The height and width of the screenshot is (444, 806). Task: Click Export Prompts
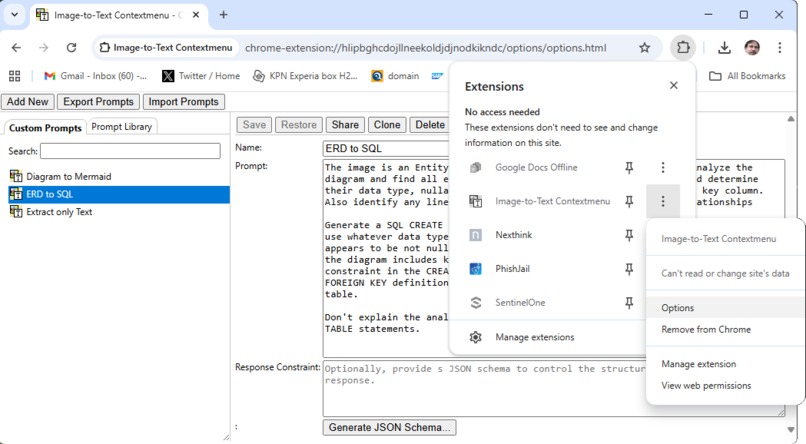[x=98, y=102]
